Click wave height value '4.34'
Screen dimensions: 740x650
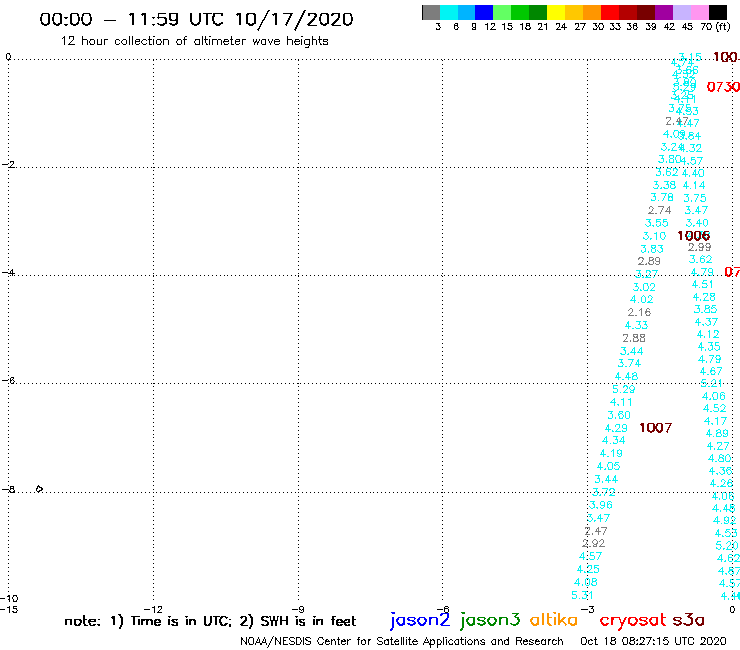pos(614,440)
